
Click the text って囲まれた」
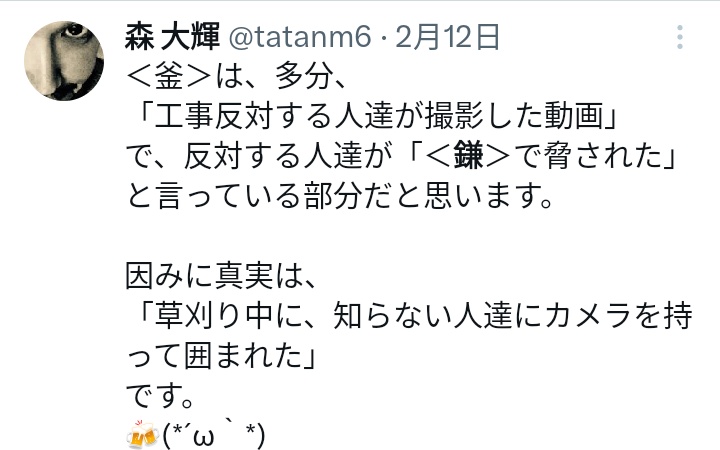[221, 357]
